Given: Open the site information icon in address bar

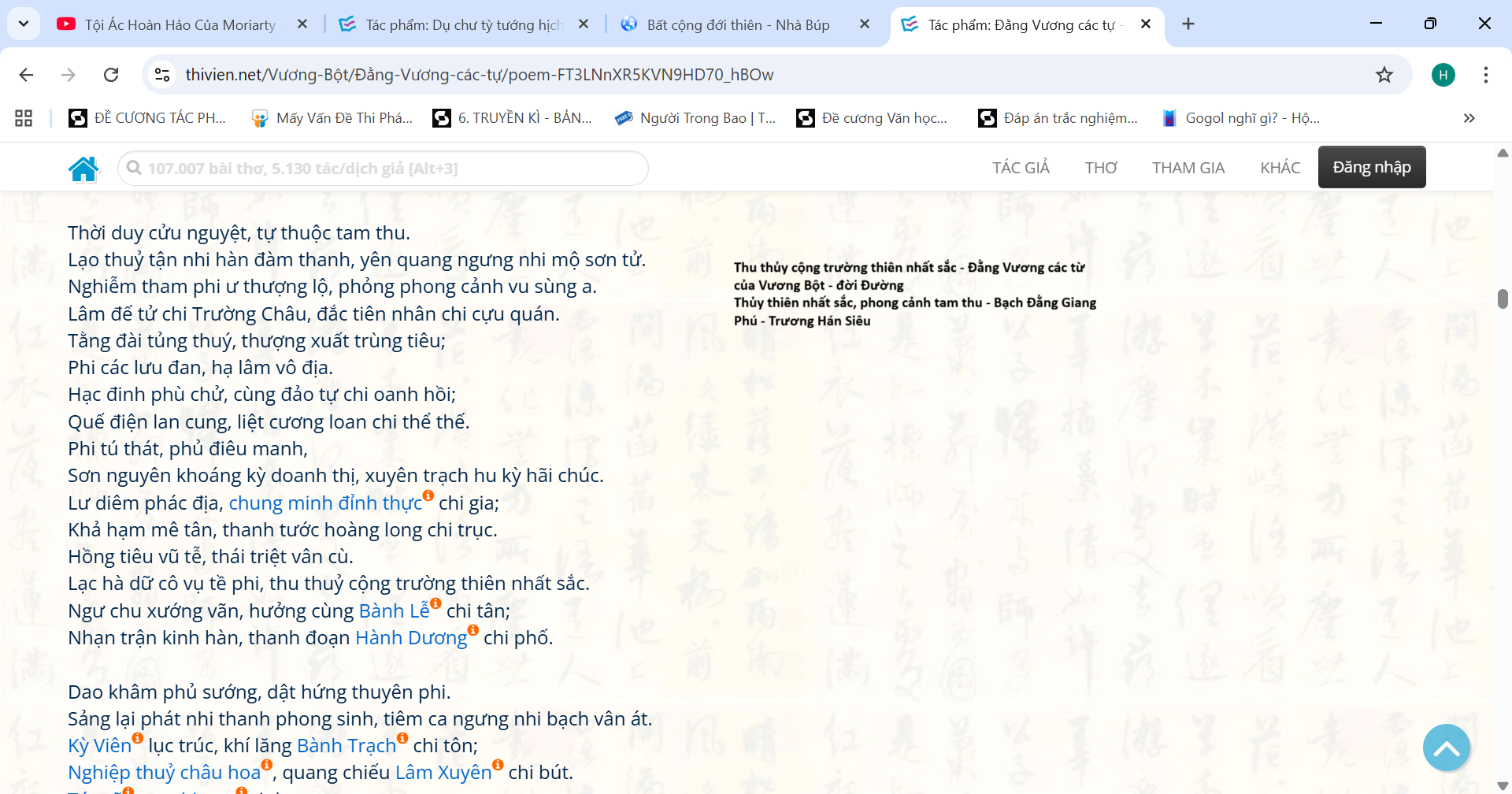Looking at the screenshot, I should tap(162, 75).
